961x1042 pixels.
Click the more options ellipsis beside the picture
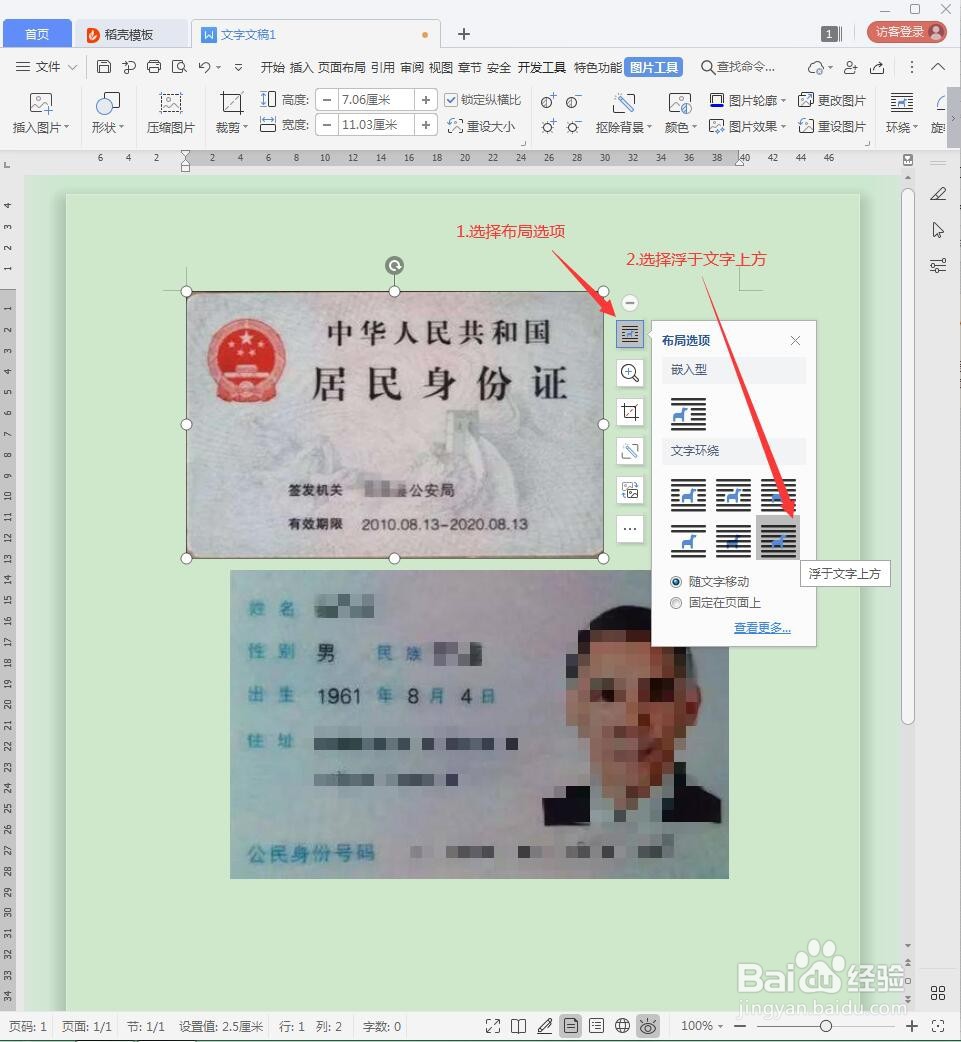629,529
